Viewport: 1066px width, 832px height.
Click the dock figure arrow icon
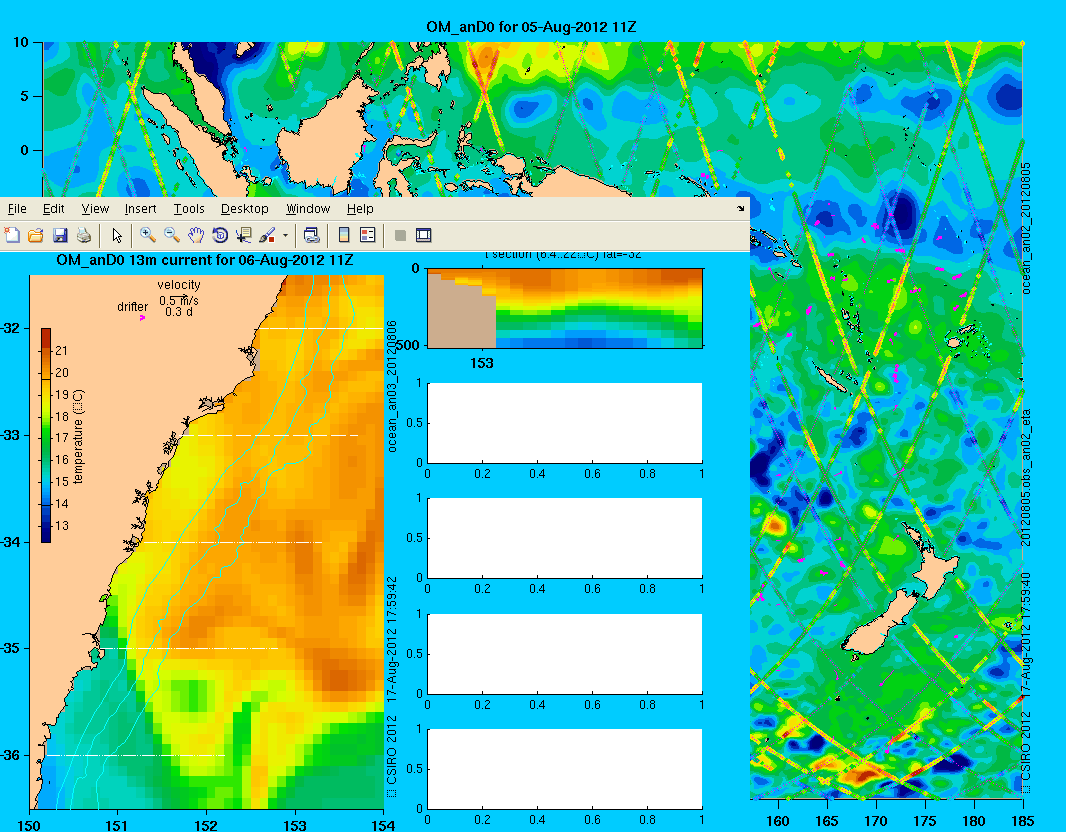[740, 209]
